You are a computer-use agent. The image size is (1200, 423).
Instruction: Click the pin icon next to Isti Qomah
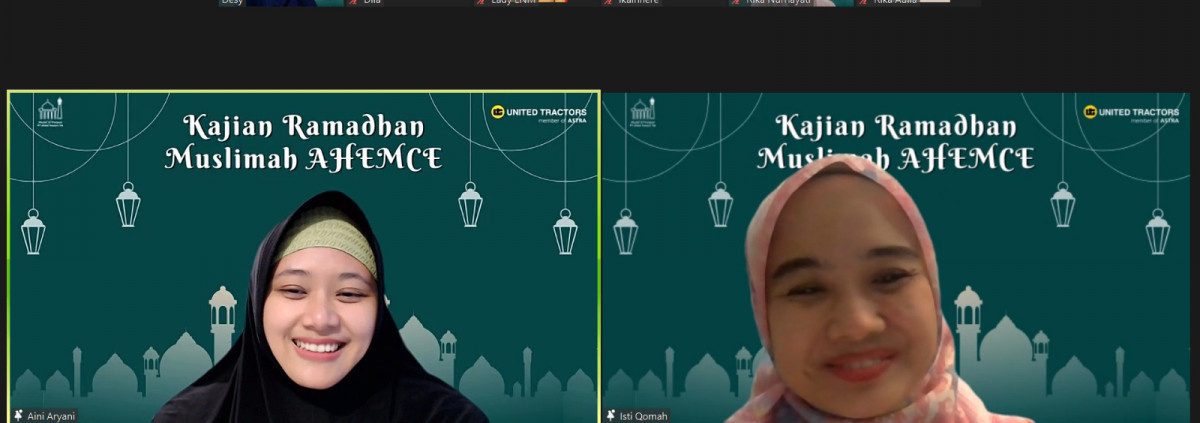tap(611, 415)
